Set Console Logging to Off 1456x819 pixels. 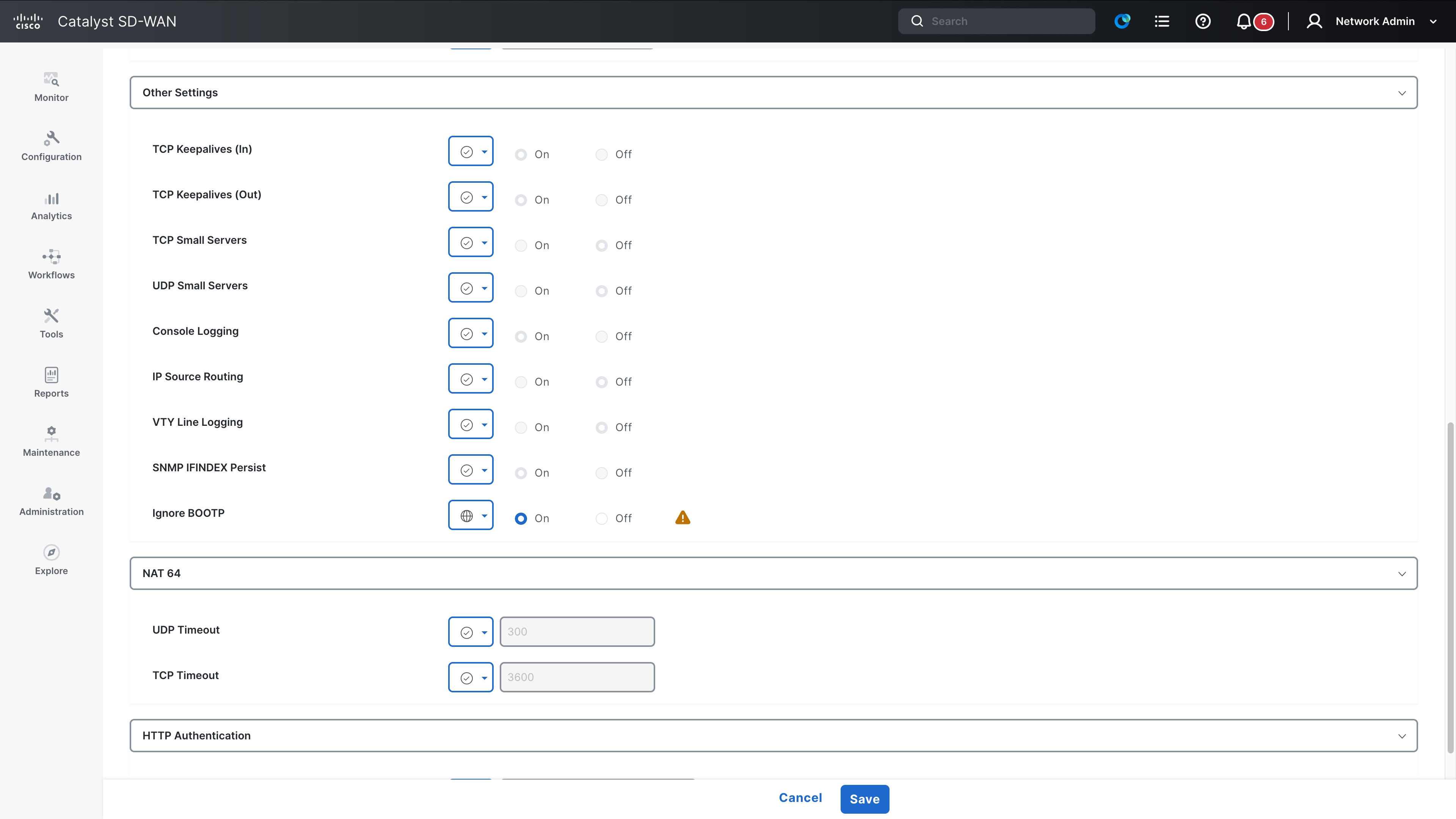(x=601, y=336)
